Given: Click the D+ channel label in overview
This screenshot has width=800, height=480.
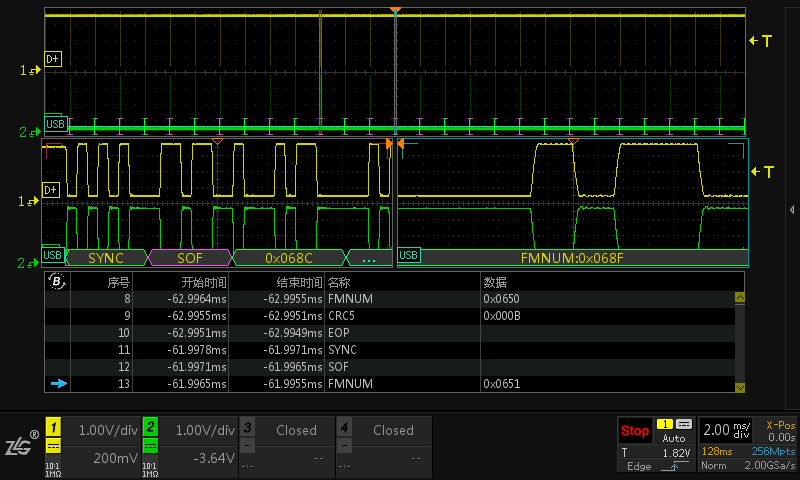Looking at the screenshot, I should pos(53,59).
